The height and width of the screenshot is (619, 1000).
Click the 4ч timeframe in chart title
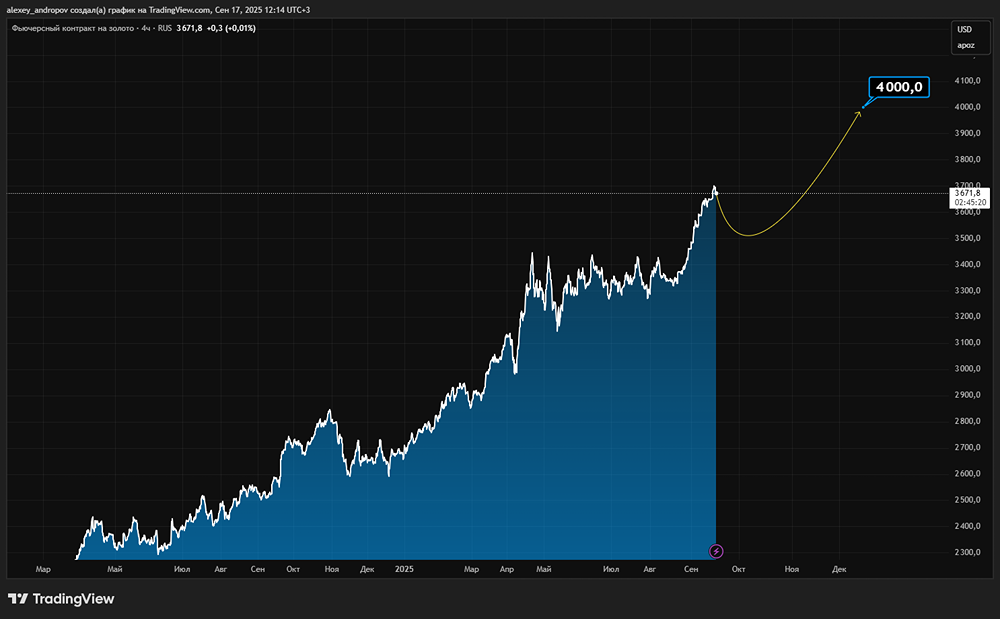(146, 28)
